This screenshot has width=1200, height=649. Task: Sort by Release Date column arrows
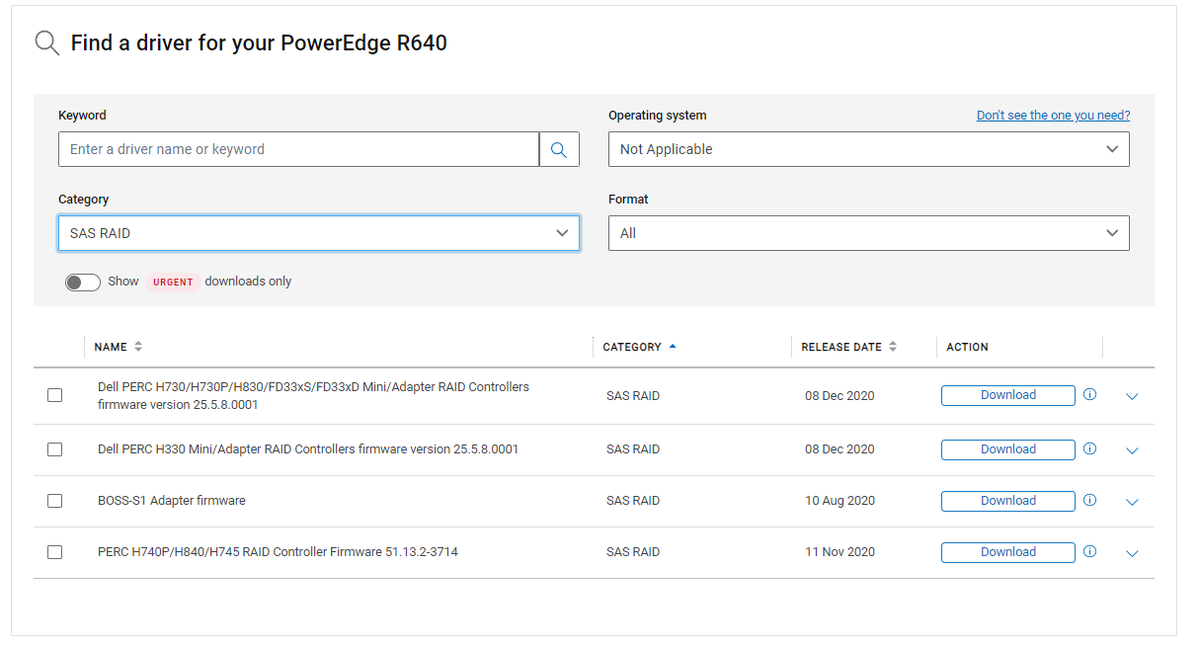click(x=893, y=347)
